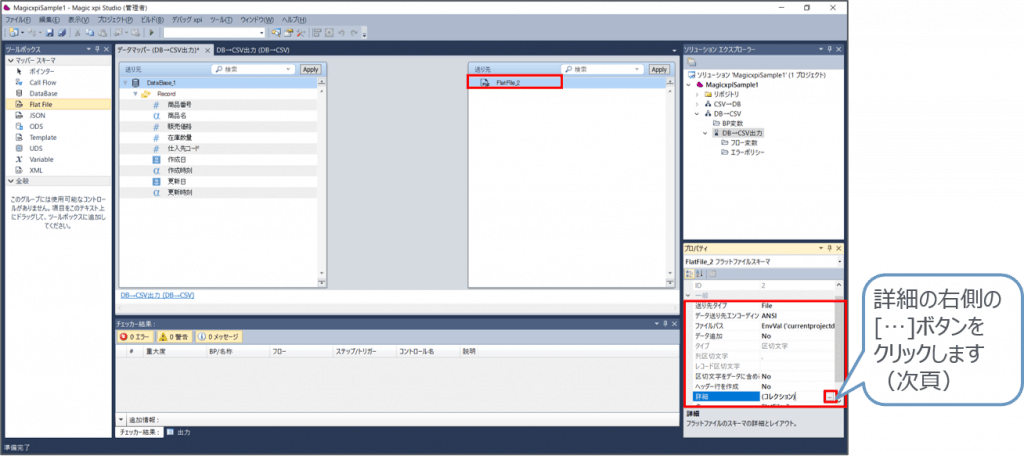This screenshot has height=456, width=1024.
Task: Toggle the 0 エラー errors filter
Action: tap(137, 336)
